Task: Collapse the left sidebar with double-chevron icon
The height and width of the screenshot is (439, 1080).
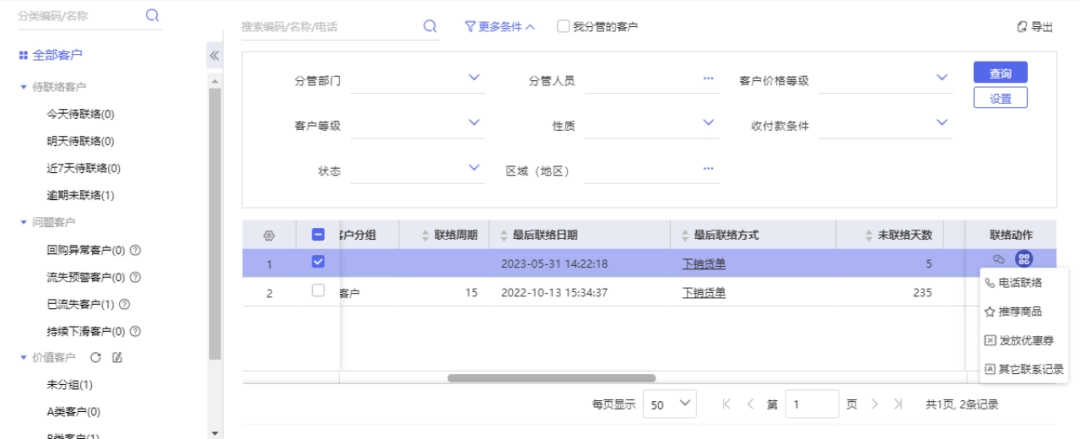Action: 214,55
